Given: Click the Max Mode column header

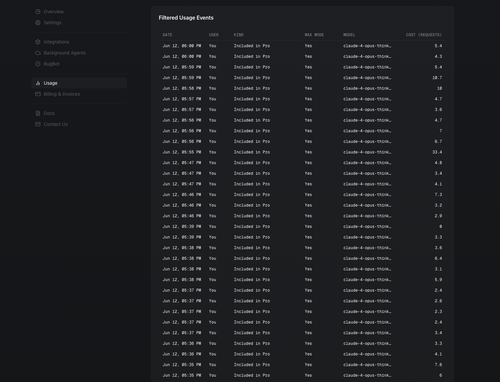Looking at the screenshot, I should pyautogui.click(x=314, y=35).
